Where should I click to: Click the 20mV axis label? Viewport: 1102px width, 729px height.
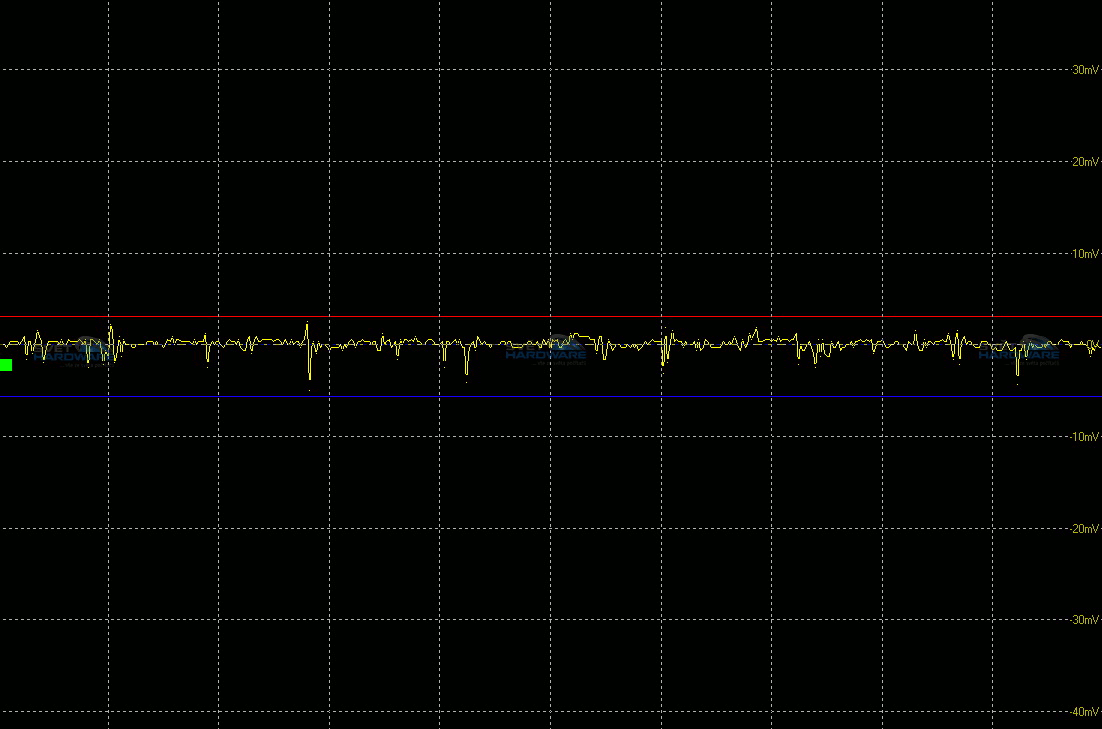(x=1085, y=162)
